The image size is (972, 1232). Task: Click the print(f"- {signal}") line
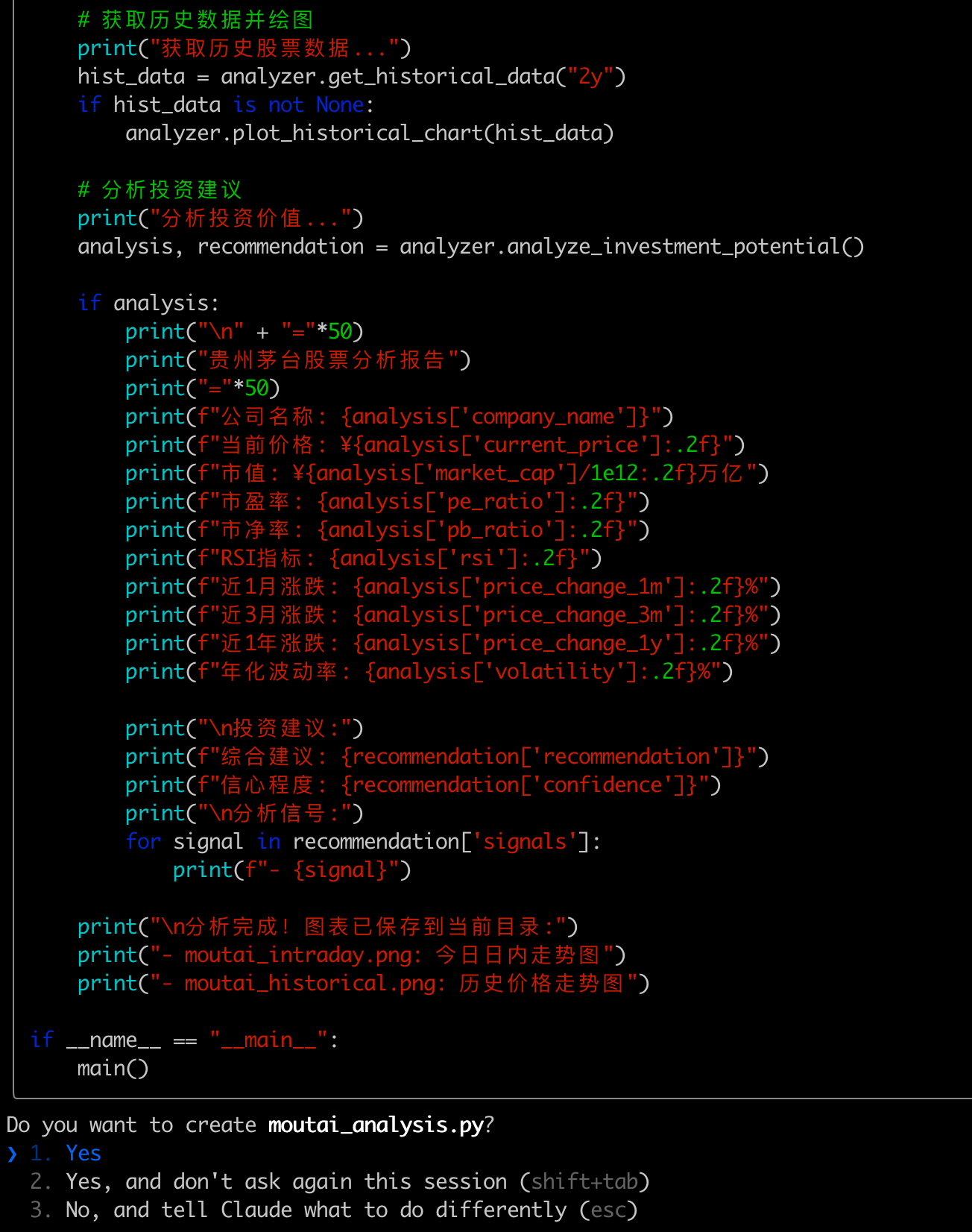click(292, 870)
